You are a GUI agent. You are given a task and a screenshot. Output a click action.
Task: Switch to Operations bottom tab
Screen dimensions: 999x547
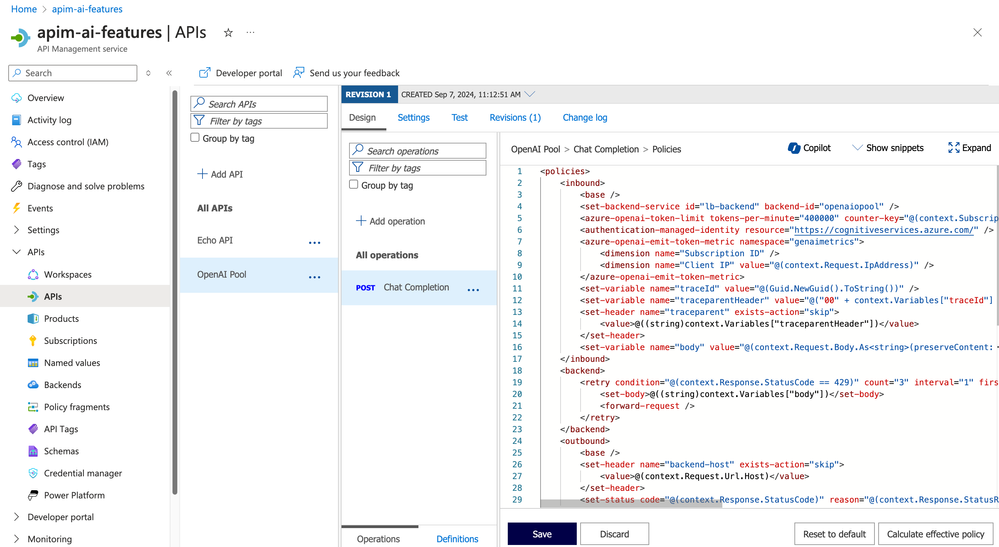378,539
